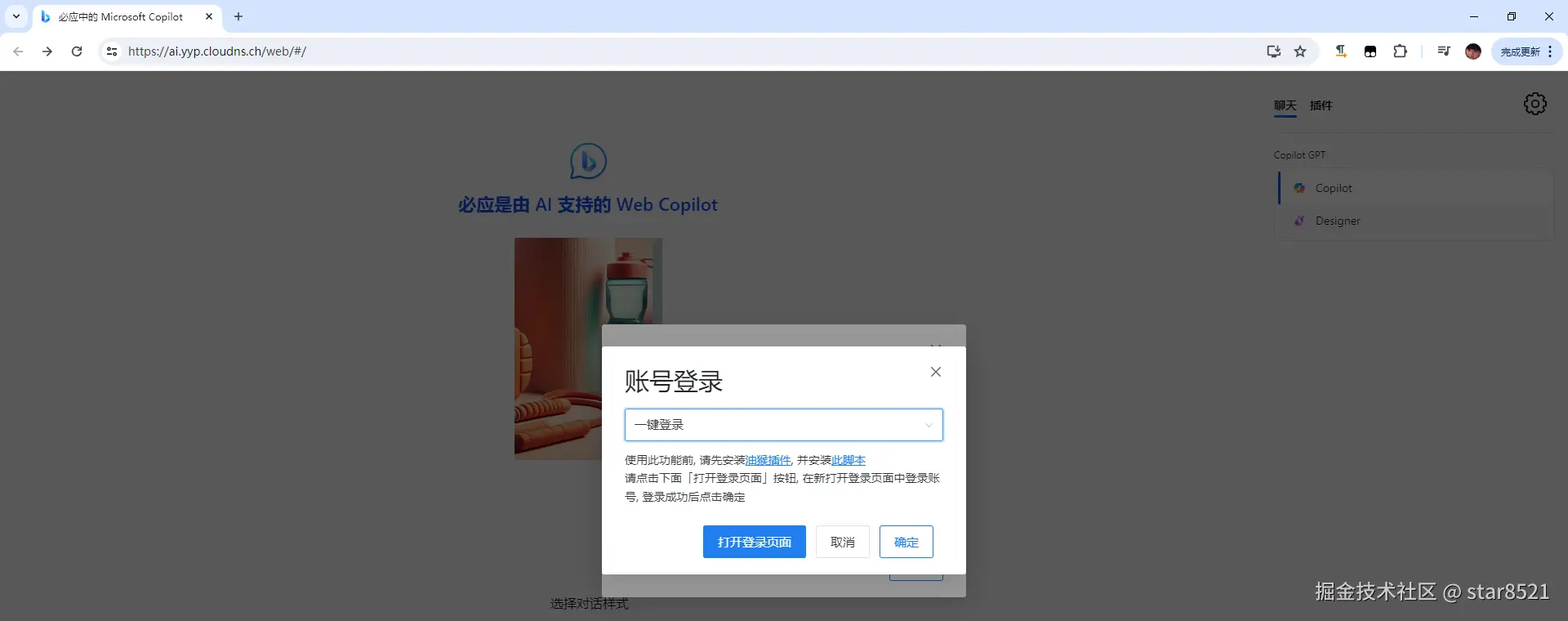Close the Microsoft Copilot browser tab
This screenshot has height=621, width=1568.
tap(209, 16)
